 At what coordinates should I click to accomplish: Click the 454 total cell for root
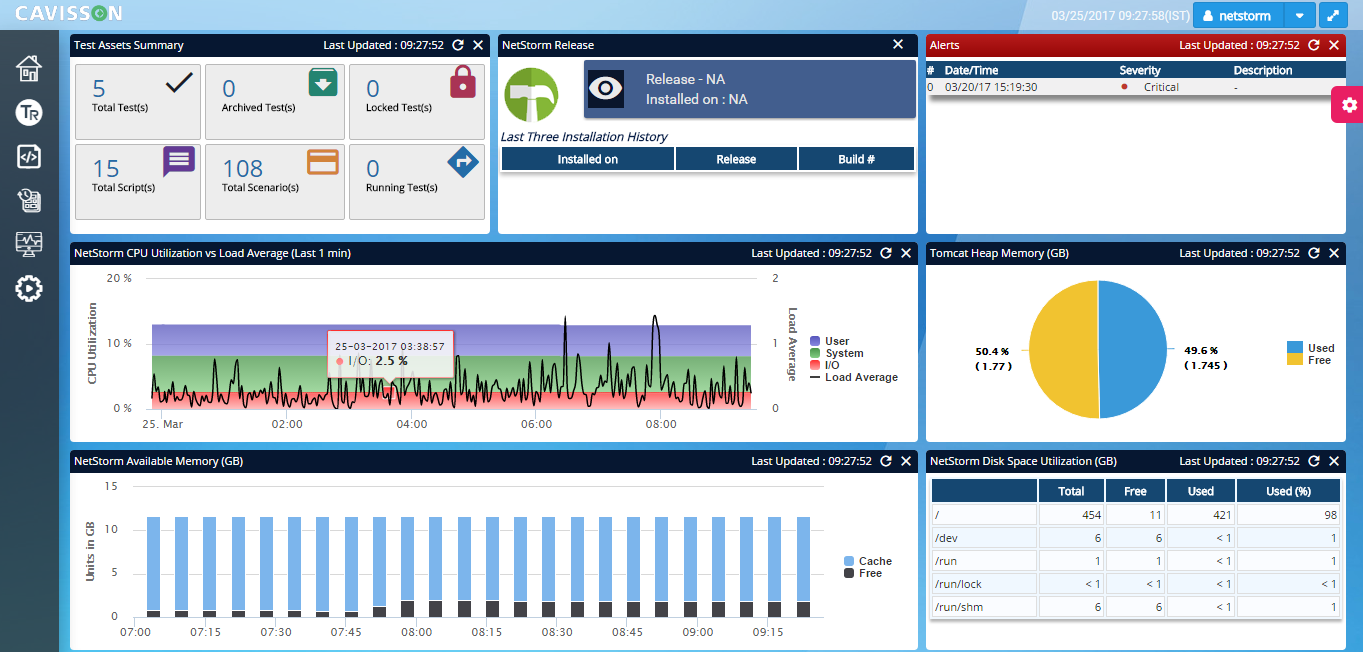1071,515
